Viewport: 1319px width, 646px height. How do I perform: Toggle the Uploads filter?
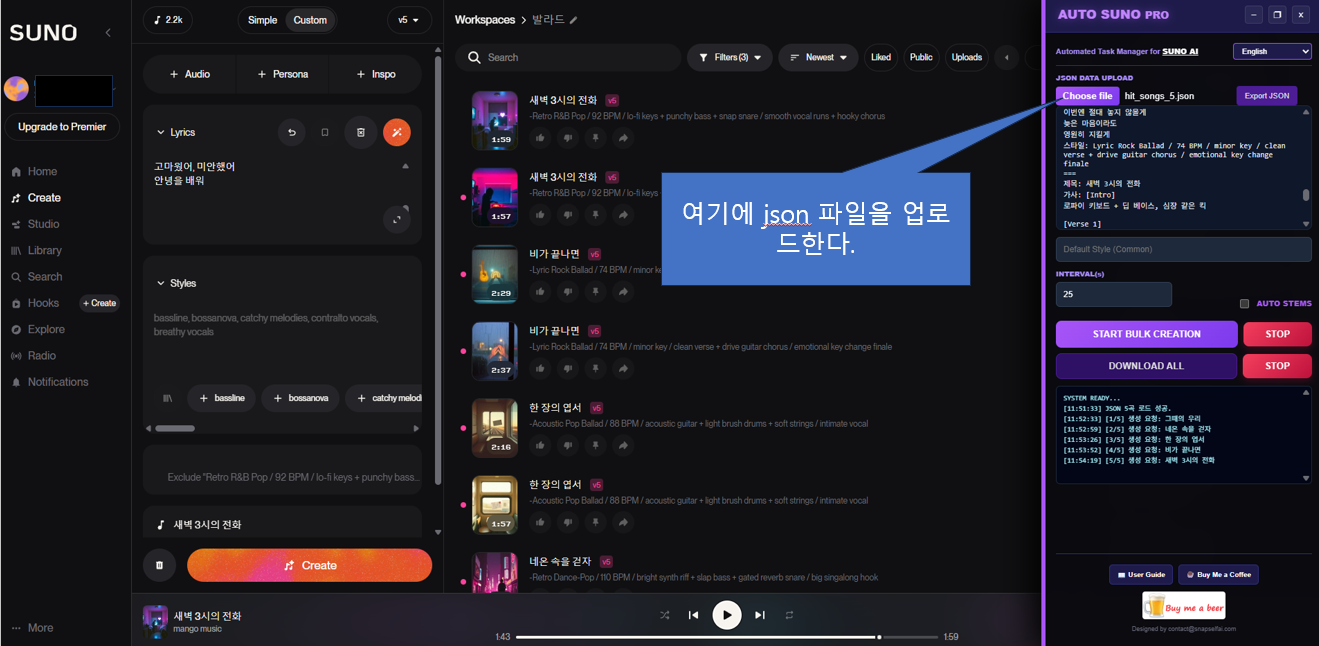(x=967, y=57)
